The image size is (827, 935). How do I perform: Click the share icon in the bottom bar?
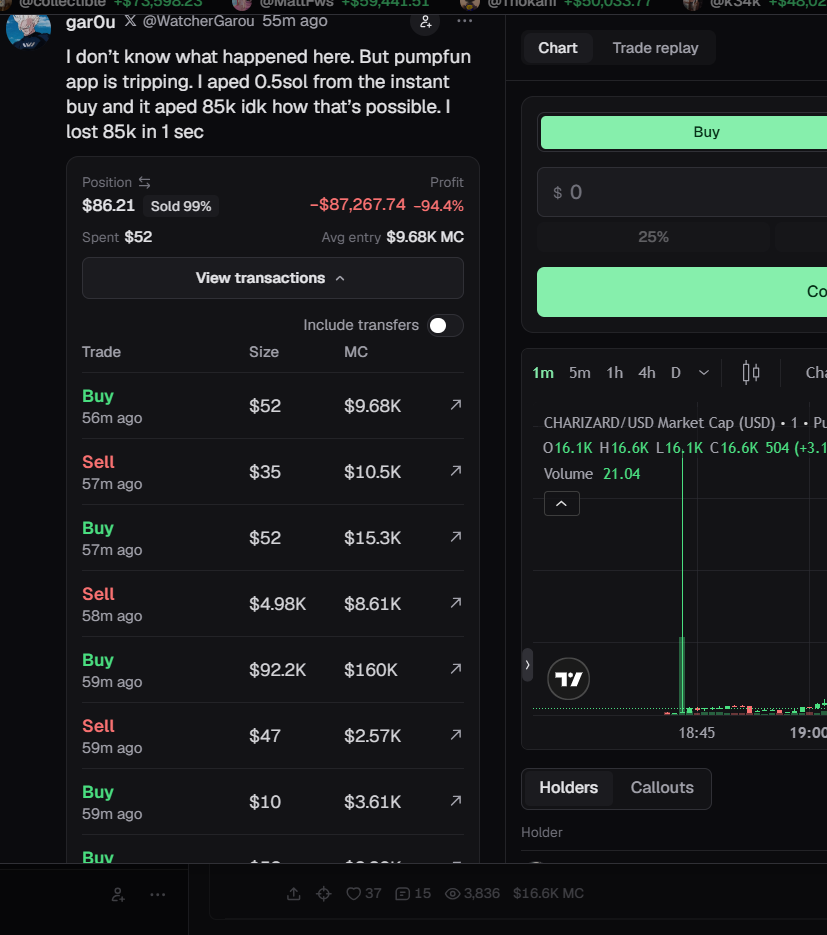coord(293,893)
